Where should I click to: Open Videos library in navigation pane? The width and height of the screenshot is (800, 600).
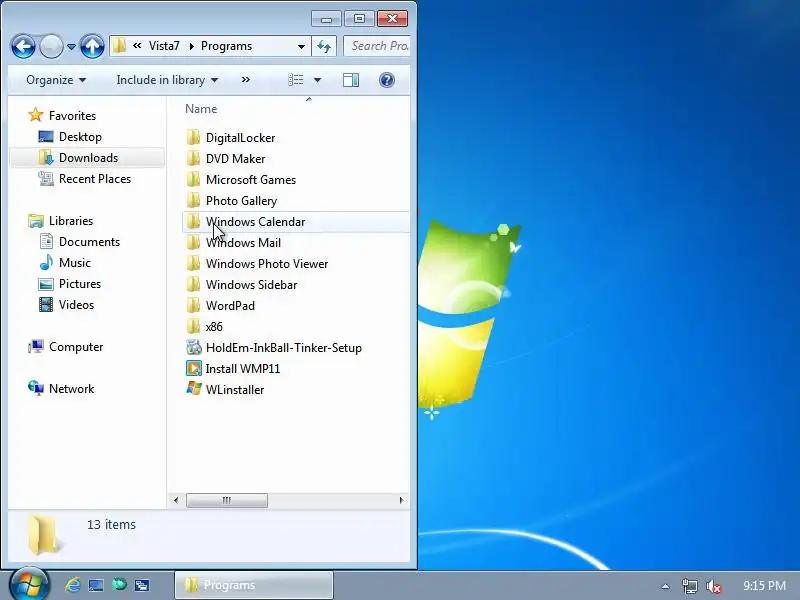[76, 305]
